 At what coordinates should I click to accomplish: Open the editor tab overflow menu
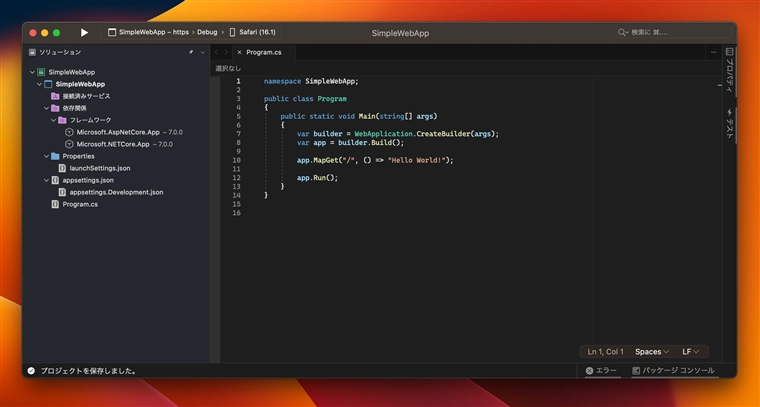[713, 52]
